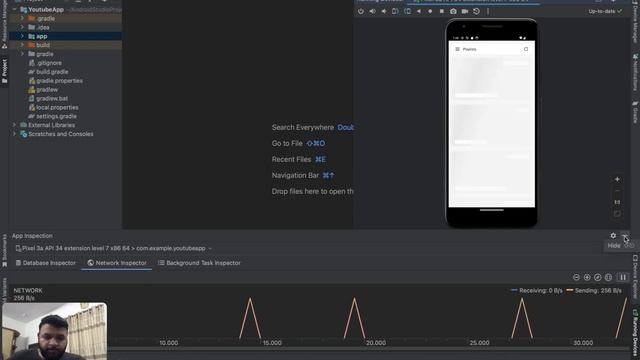The image size is (640, 360).
Task: Click the 25.000 timeline marker
Action: (x=479, y=343)
